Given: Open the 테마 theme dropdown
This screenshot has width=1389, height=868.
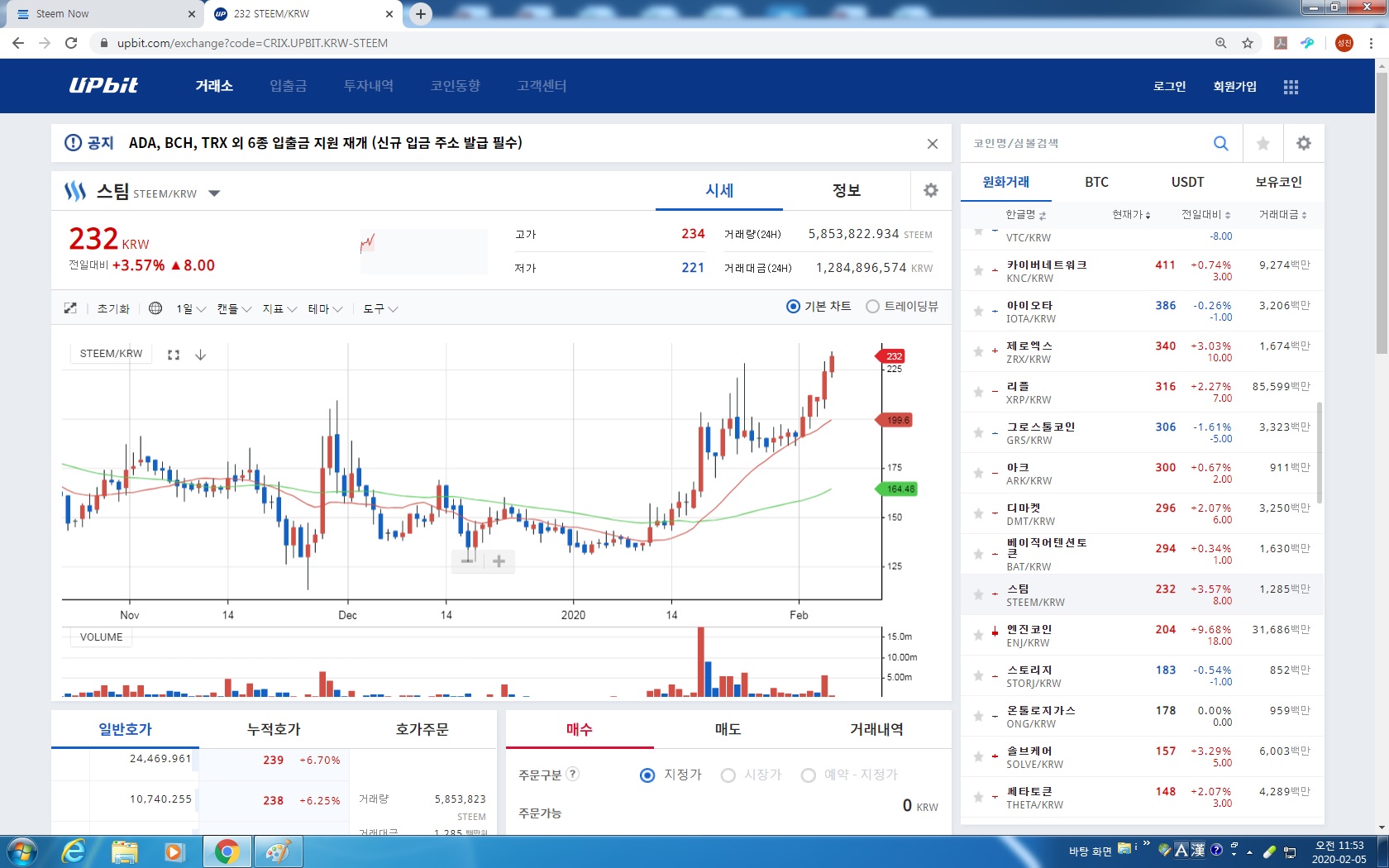Looking at the screenshot, I should (325, 309).
